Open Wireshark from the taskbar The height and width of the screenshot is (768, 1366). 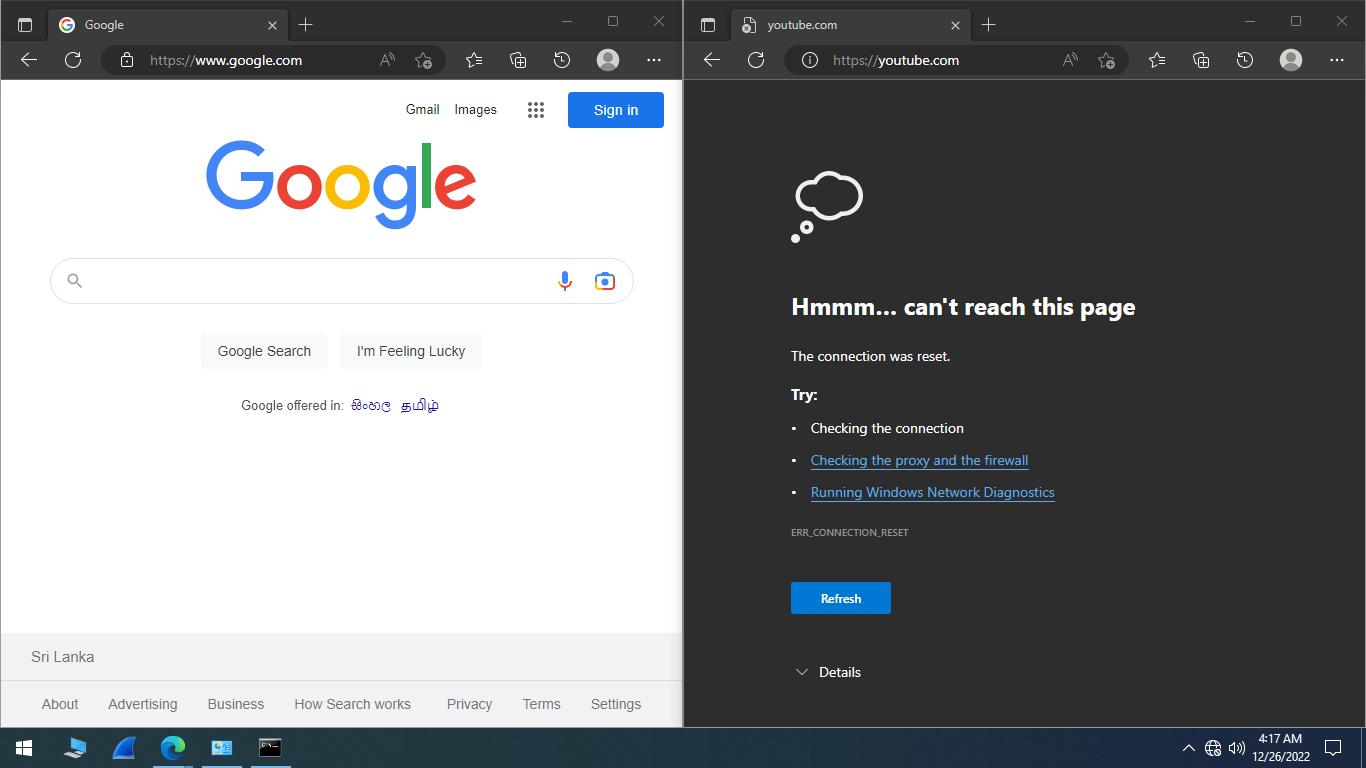coord(124,748)
